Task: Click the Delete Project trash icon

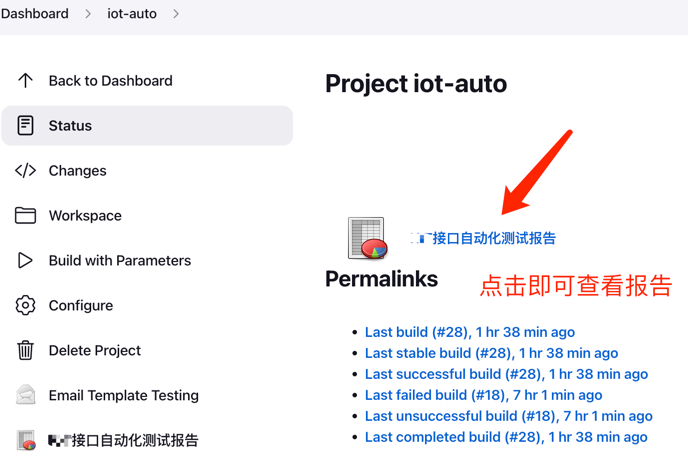Action: [26, 350]
